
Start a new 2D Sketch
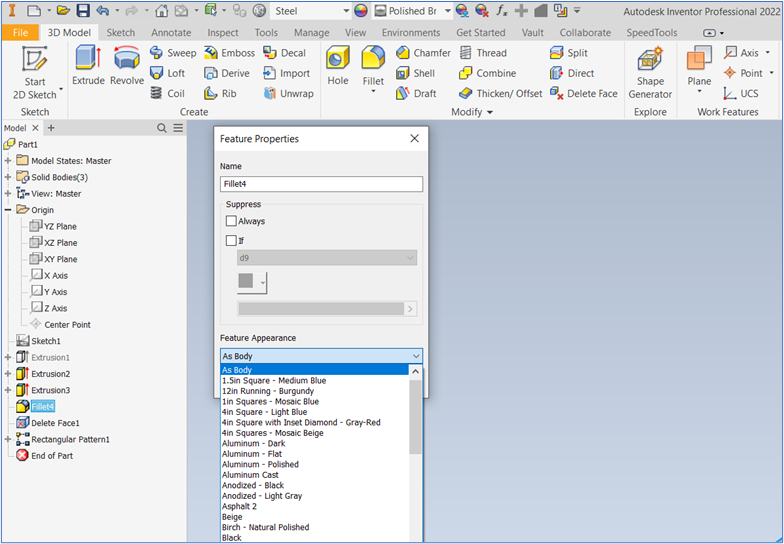click(x=34, y=73)
